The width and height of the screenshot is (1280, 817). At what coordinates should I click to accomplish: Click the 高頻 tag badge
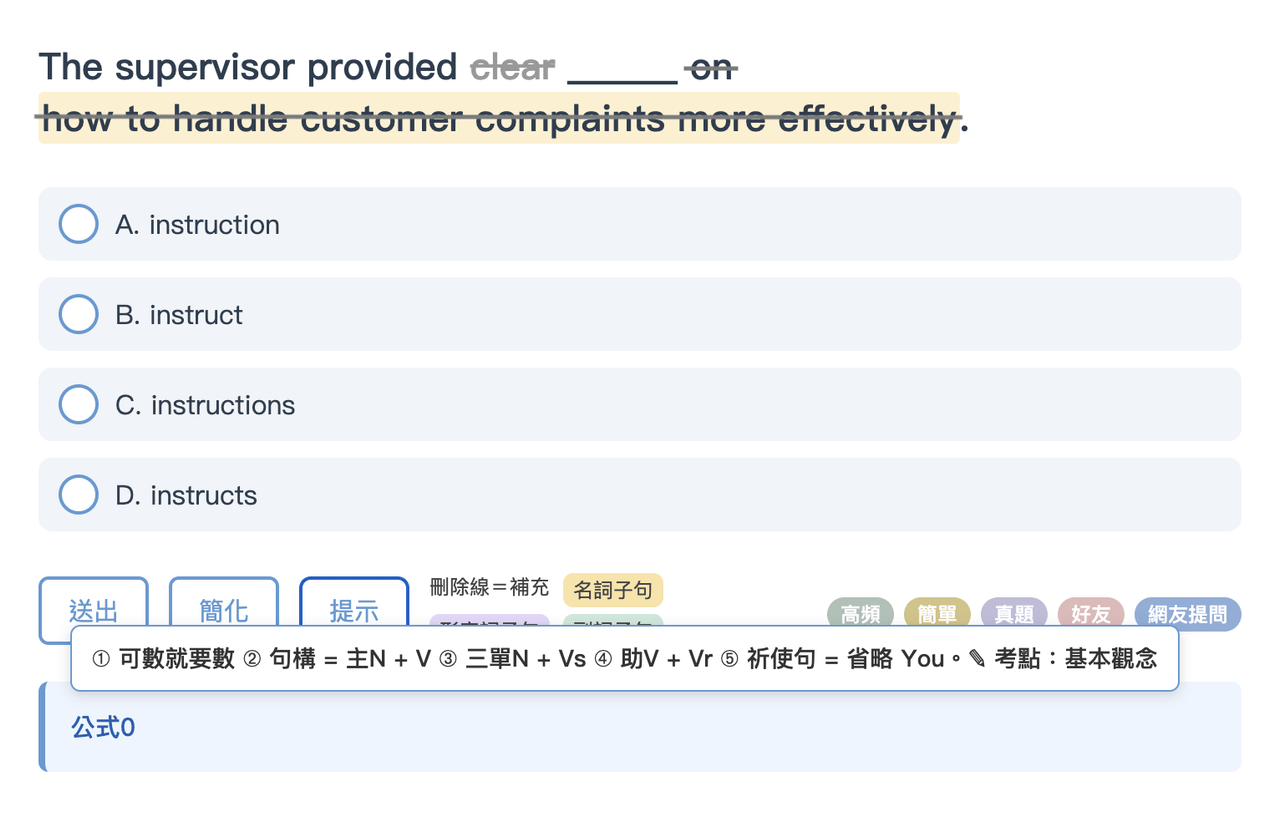coord(860,614)
